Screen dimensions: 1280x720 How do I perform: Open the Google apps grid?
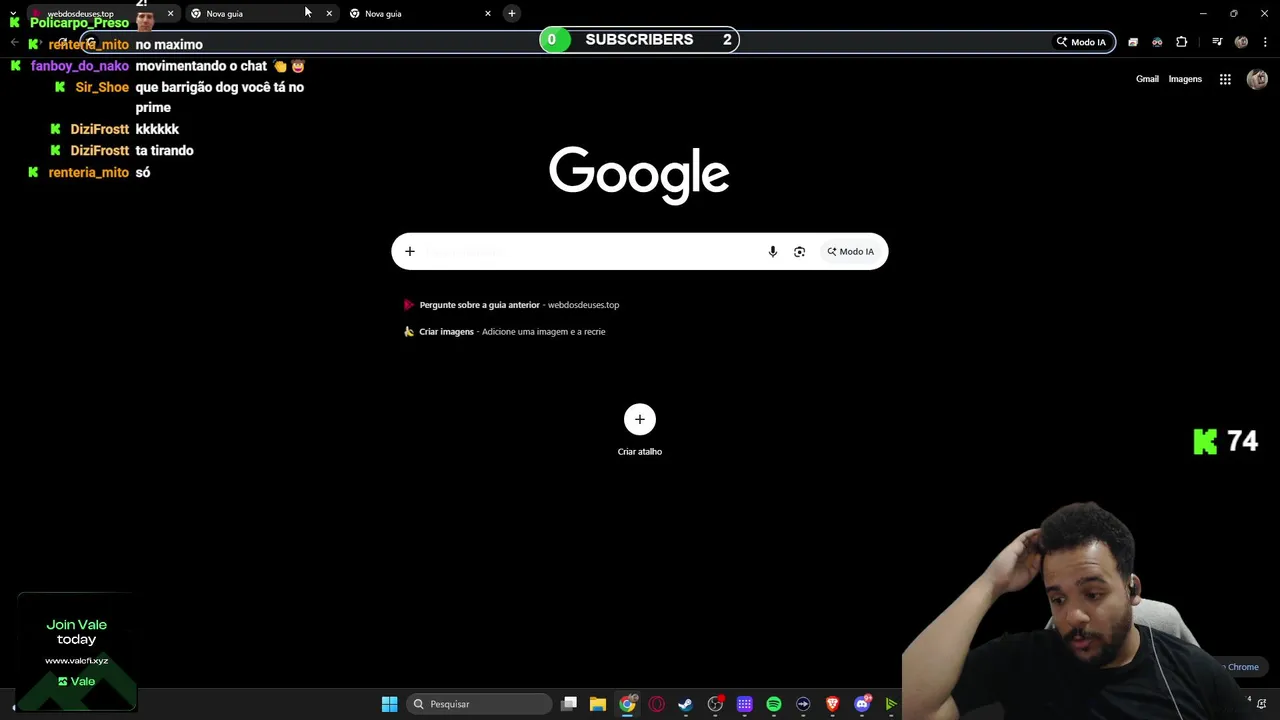coord(1225,79)
